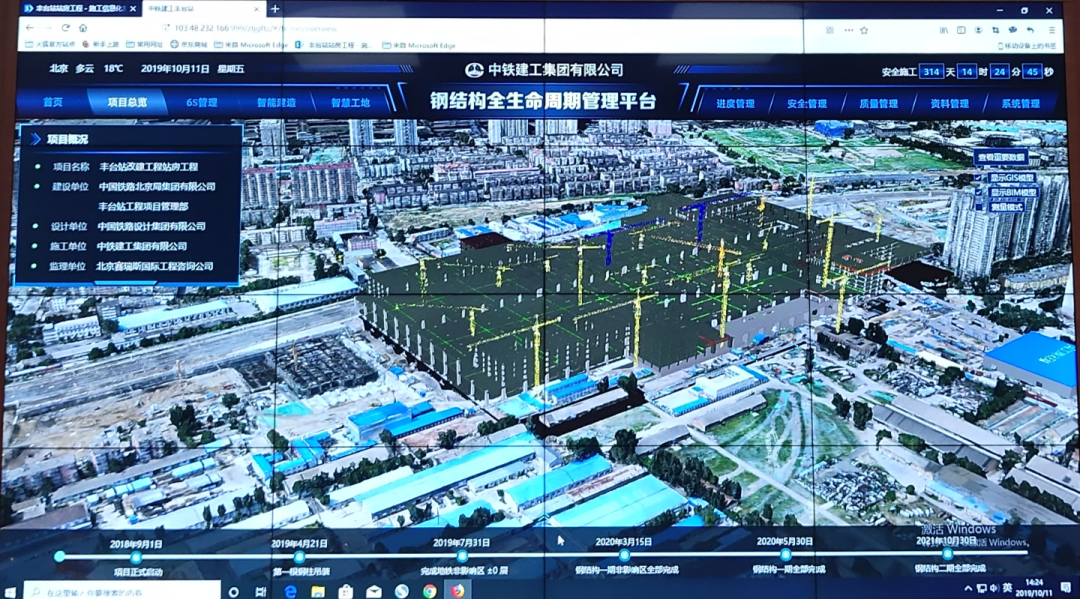Open the 常用网址 bookmark folder
1080x599 pixels.
(145, 45)
